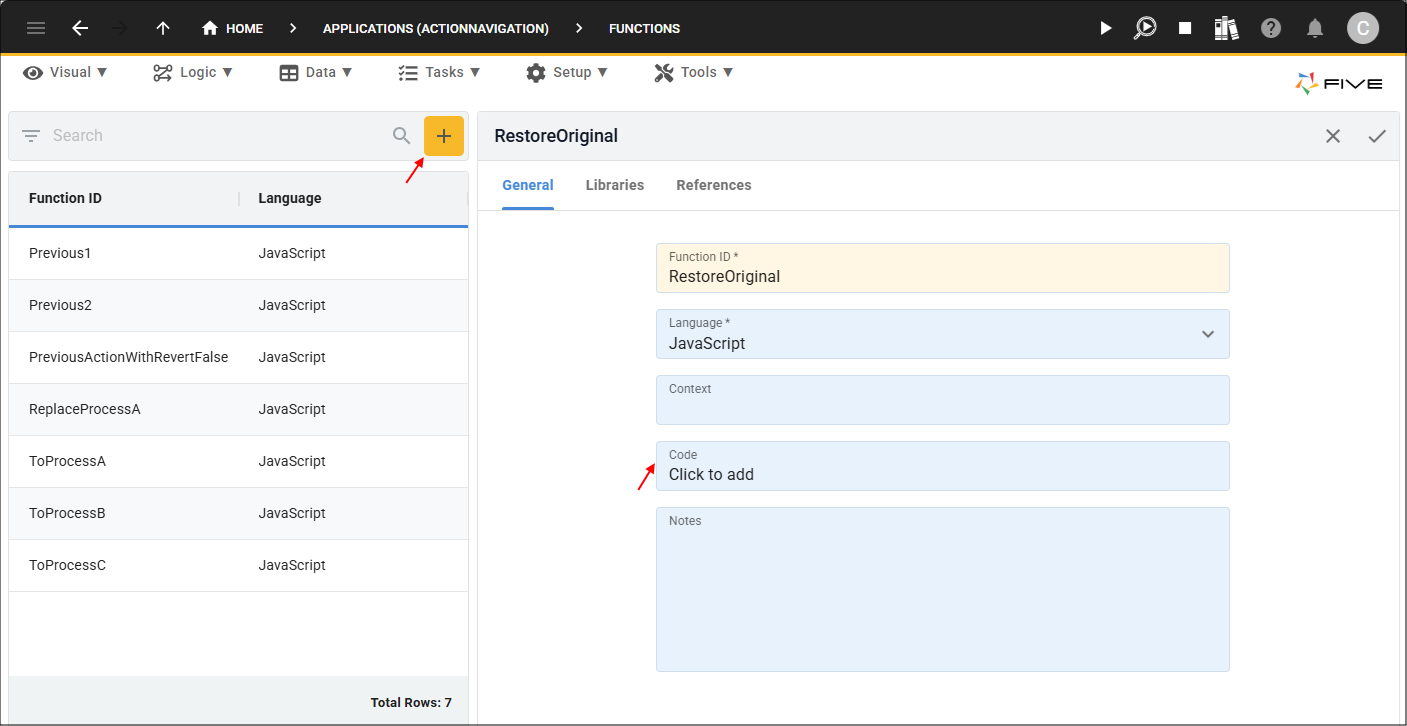
Task: Go back with the left arrow
Action: click(80, 28)
